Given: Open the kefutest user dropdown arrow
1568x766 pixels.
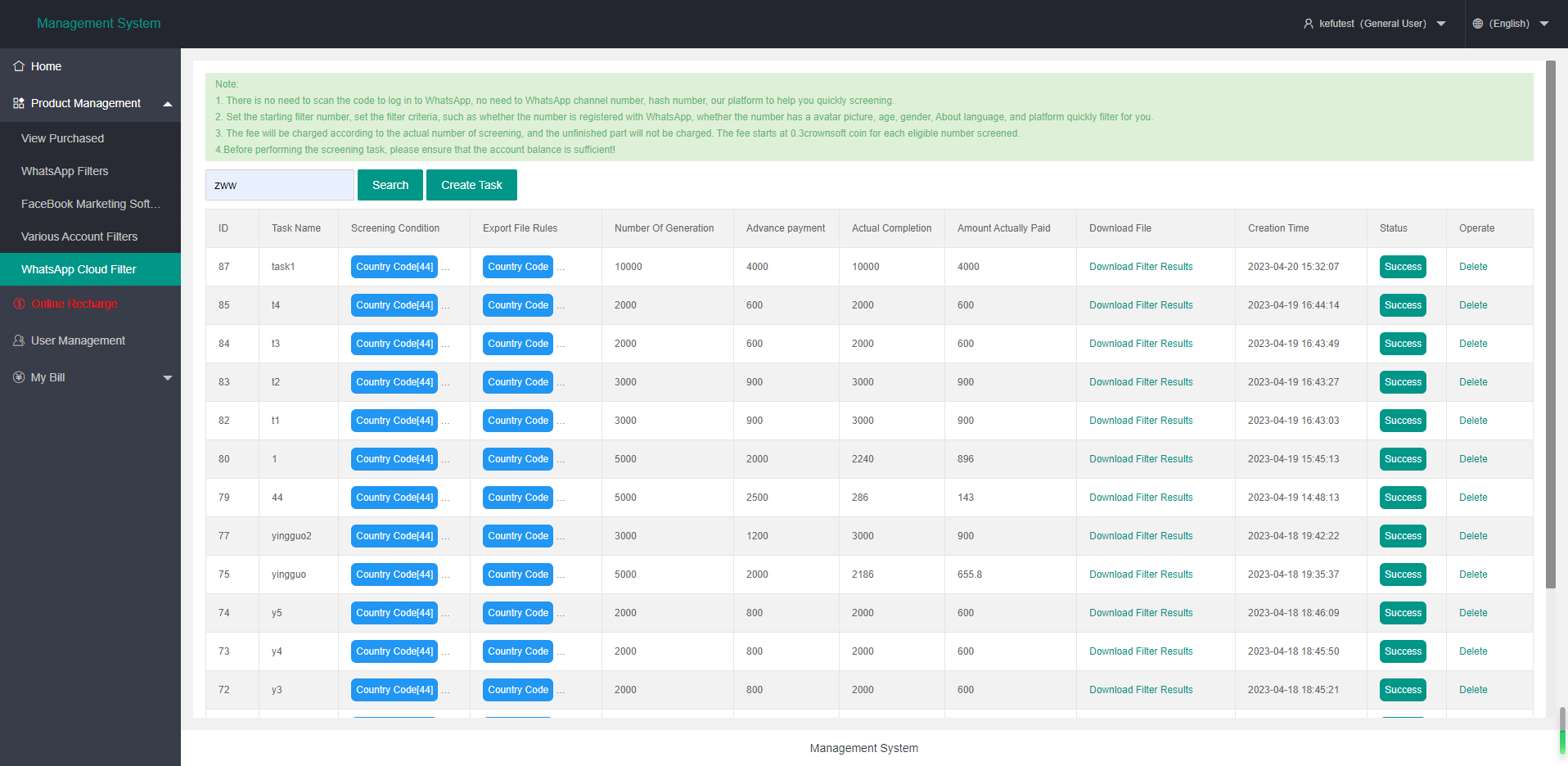Looking at the screenshot, I should click(x=1441, y=24).
